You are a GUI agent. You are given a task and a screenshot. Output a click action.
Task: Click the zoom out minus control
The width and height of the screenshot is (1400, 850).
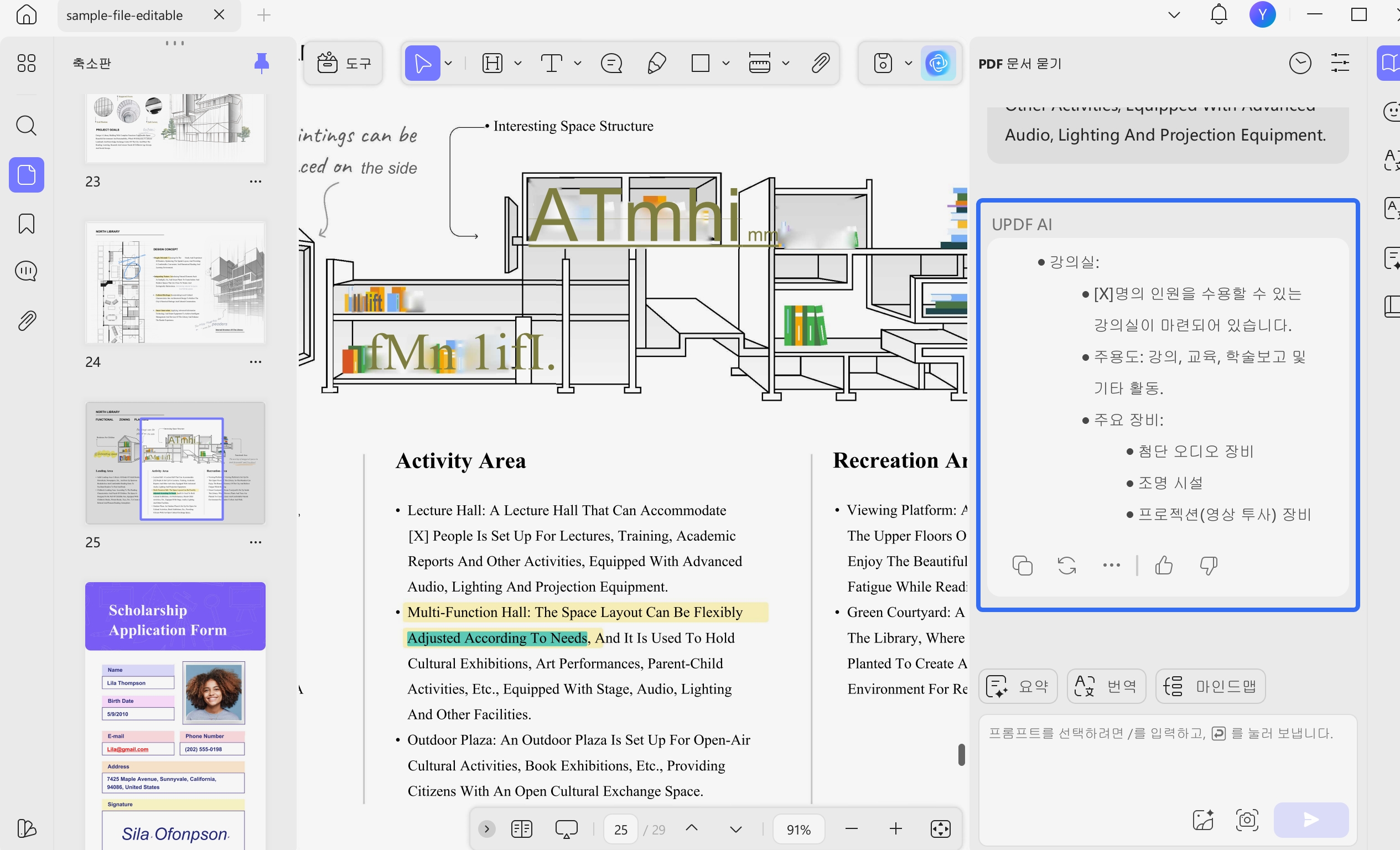coord(851,829)
